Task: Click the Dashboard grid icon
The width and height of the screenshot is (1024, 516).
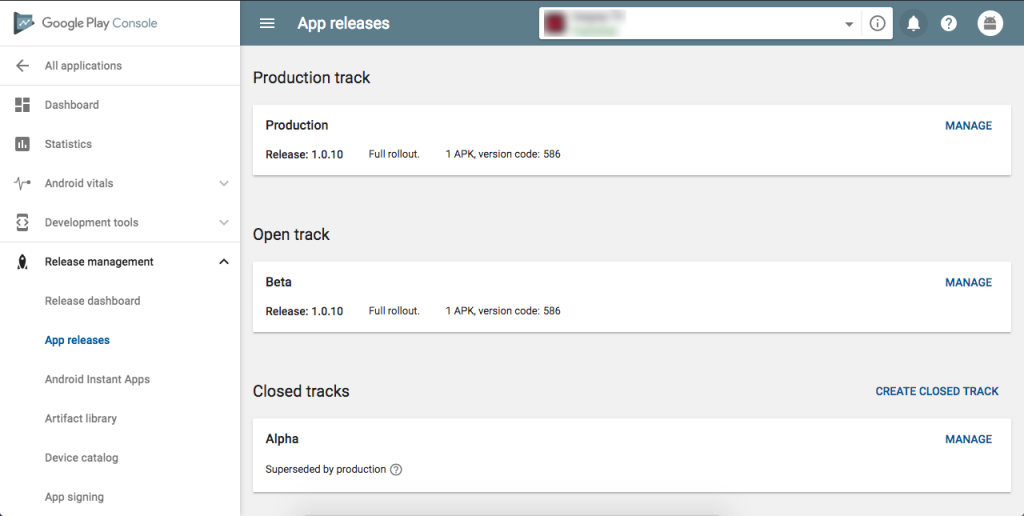Action: (x=22, y=105)
